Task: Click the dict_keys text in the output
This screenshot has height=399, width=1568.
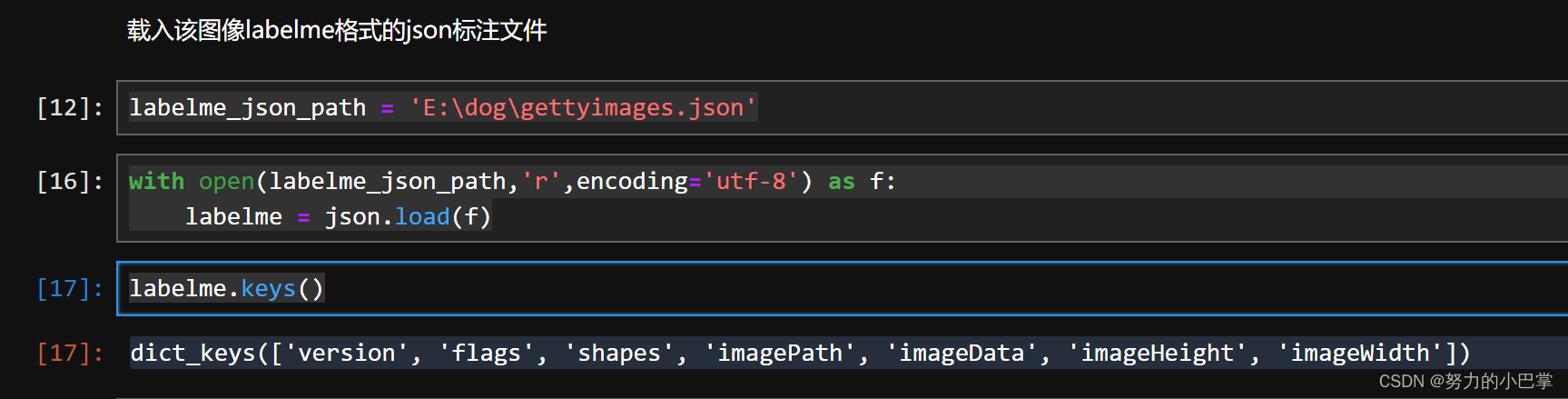Action: click(192, 354)
